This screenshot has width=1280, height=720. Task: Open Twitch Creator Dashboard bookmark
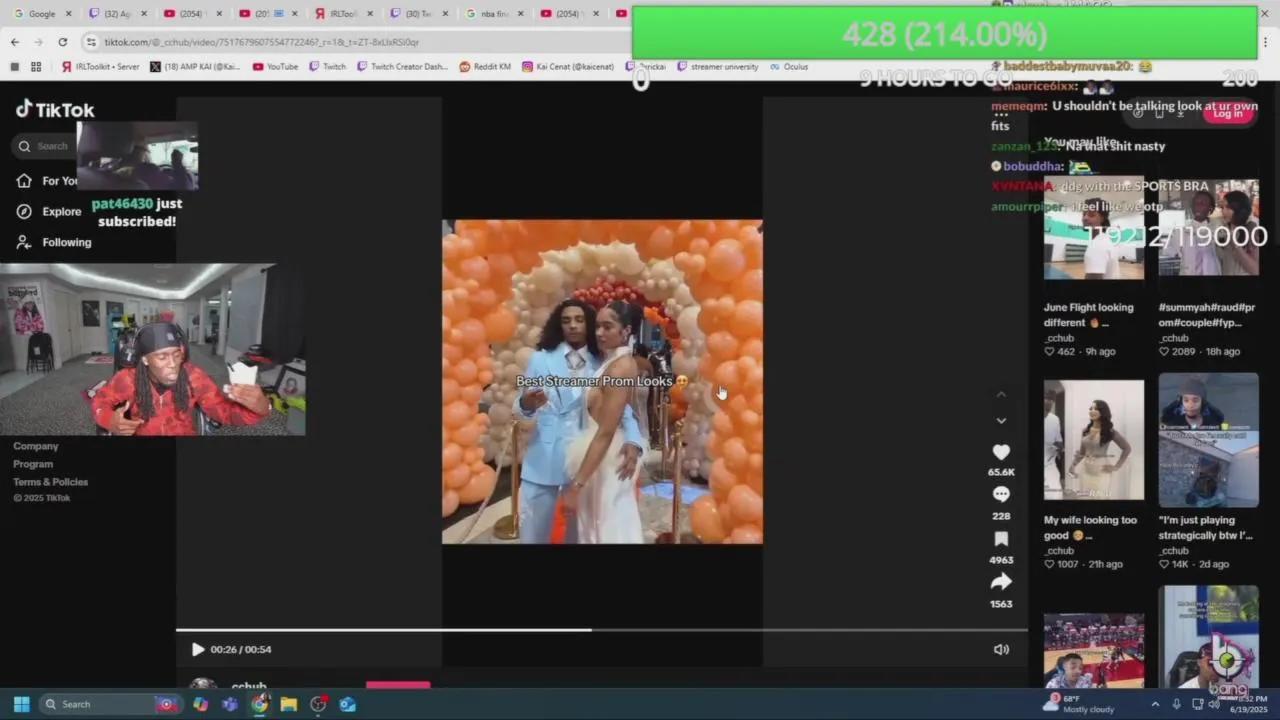point(402,67)
